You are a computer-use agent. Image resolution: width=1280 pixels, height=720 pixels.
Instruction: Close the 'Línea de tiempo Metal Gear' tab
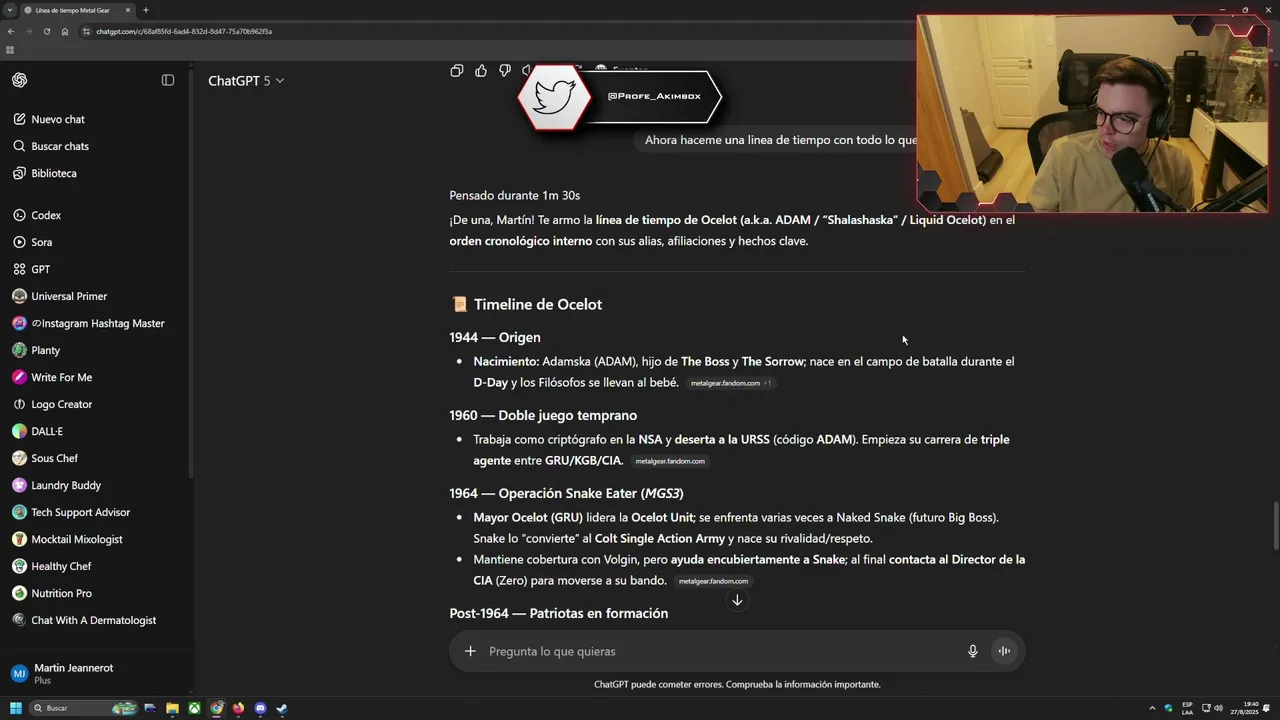point(127,10)
